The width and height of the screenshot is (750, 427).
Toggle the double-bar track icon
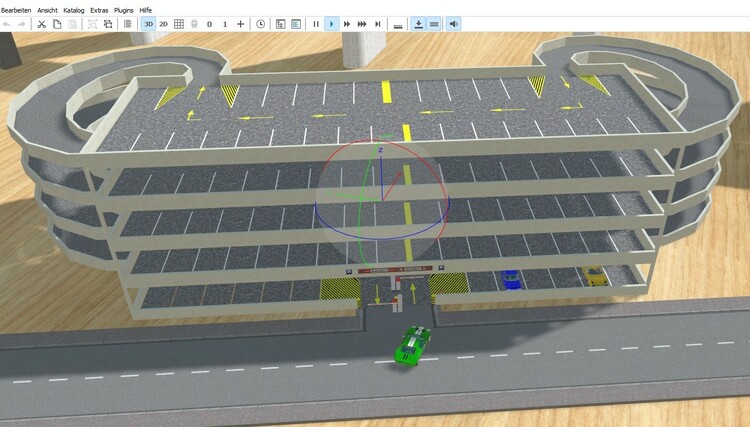pyautogui.click(x=434, y=24)
